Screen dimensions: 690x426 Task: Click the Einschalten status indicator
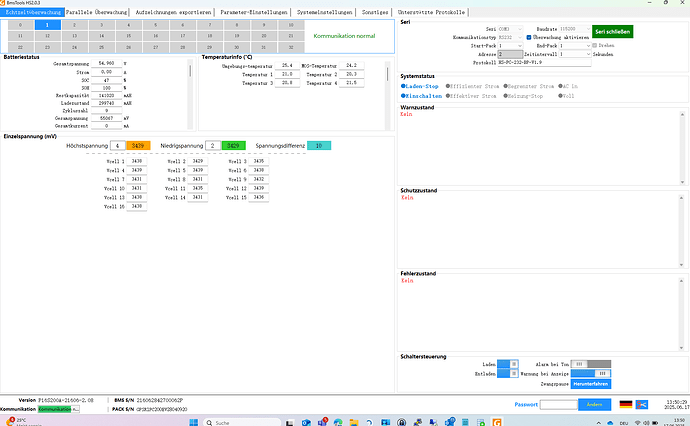pos(421,96)
